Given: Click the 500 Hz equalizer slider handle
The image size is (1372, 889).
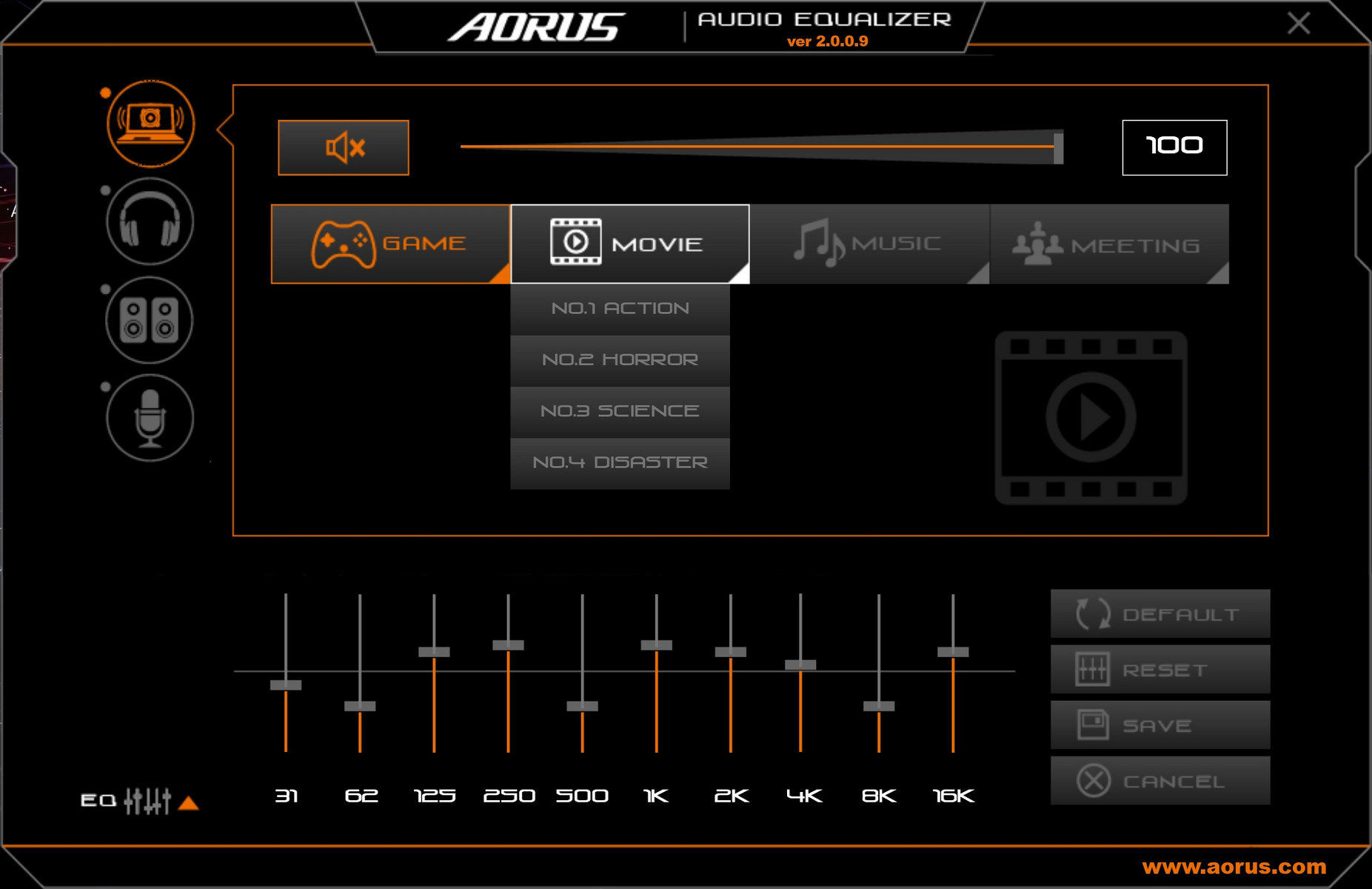Looking at the screenshot, I should coord(582,706).
